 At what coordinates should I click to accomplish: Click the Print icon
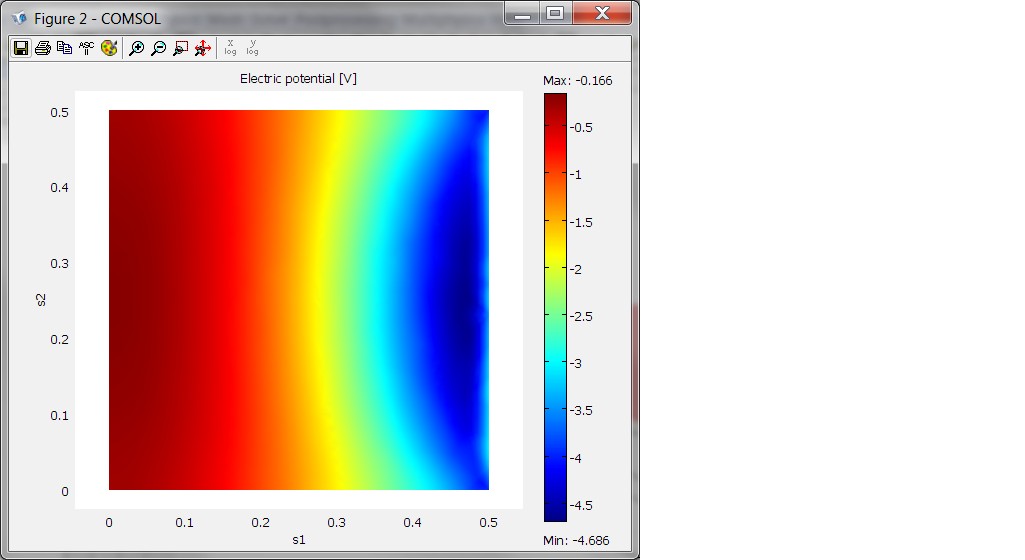click(x=42, y=48)
